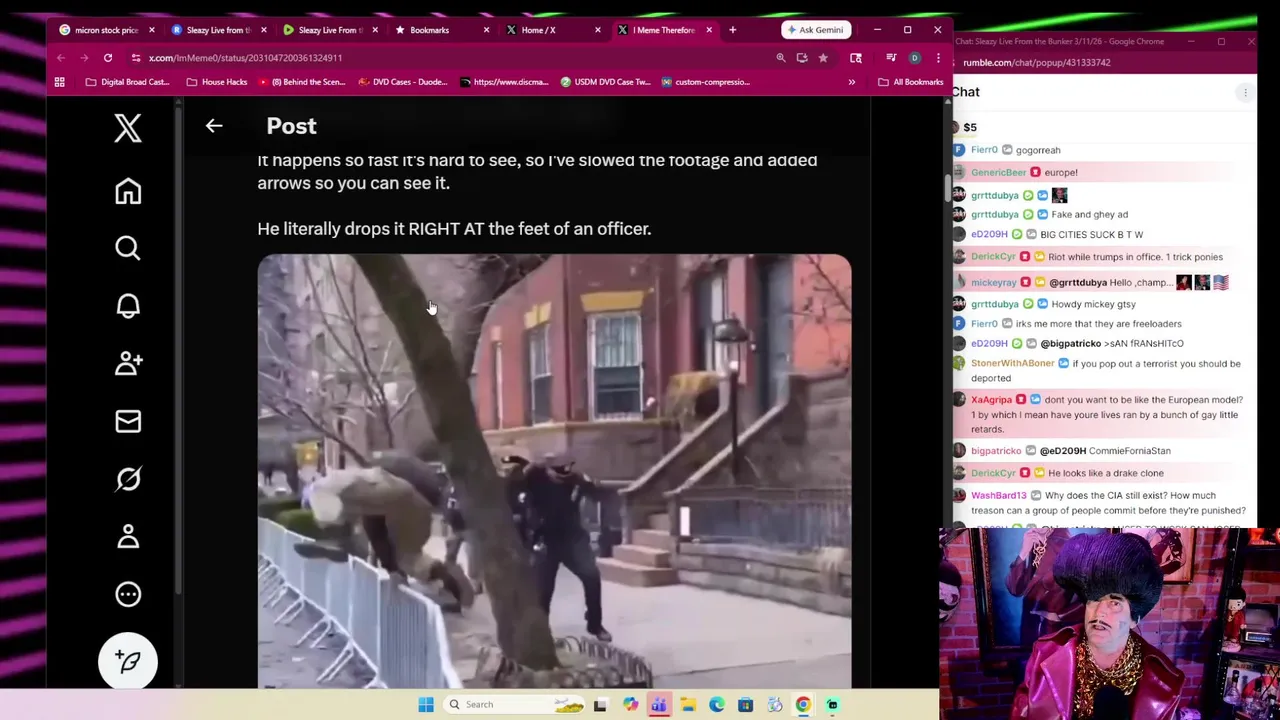
Task: Open custom-compressio... bookmark
Action: [705, 82]
